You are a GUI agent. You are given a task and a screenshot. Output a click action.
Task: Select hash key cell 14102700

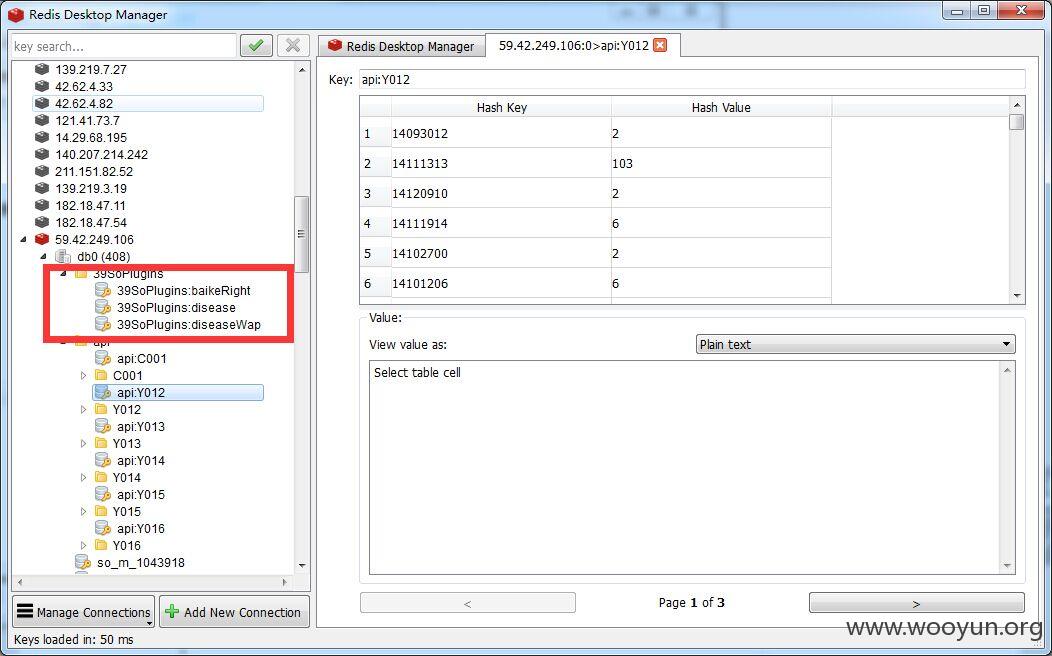[x=501, y=254]
